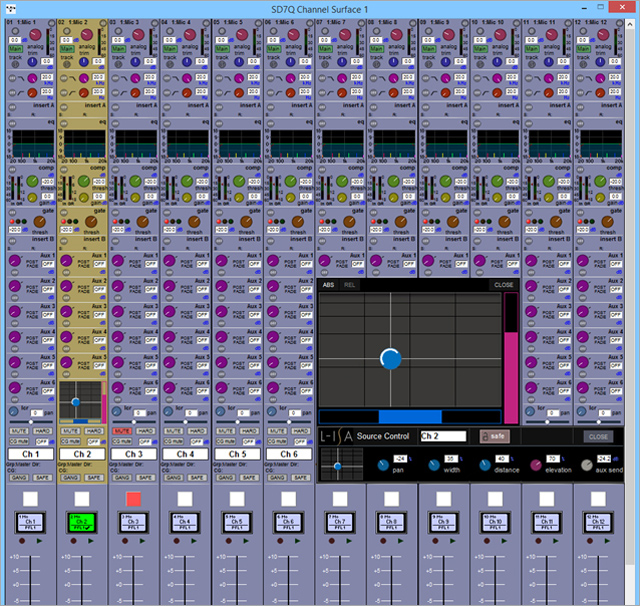Screen dimensions: 640x606
Task: Mute channel Ch 1
Action: point(19,431)
